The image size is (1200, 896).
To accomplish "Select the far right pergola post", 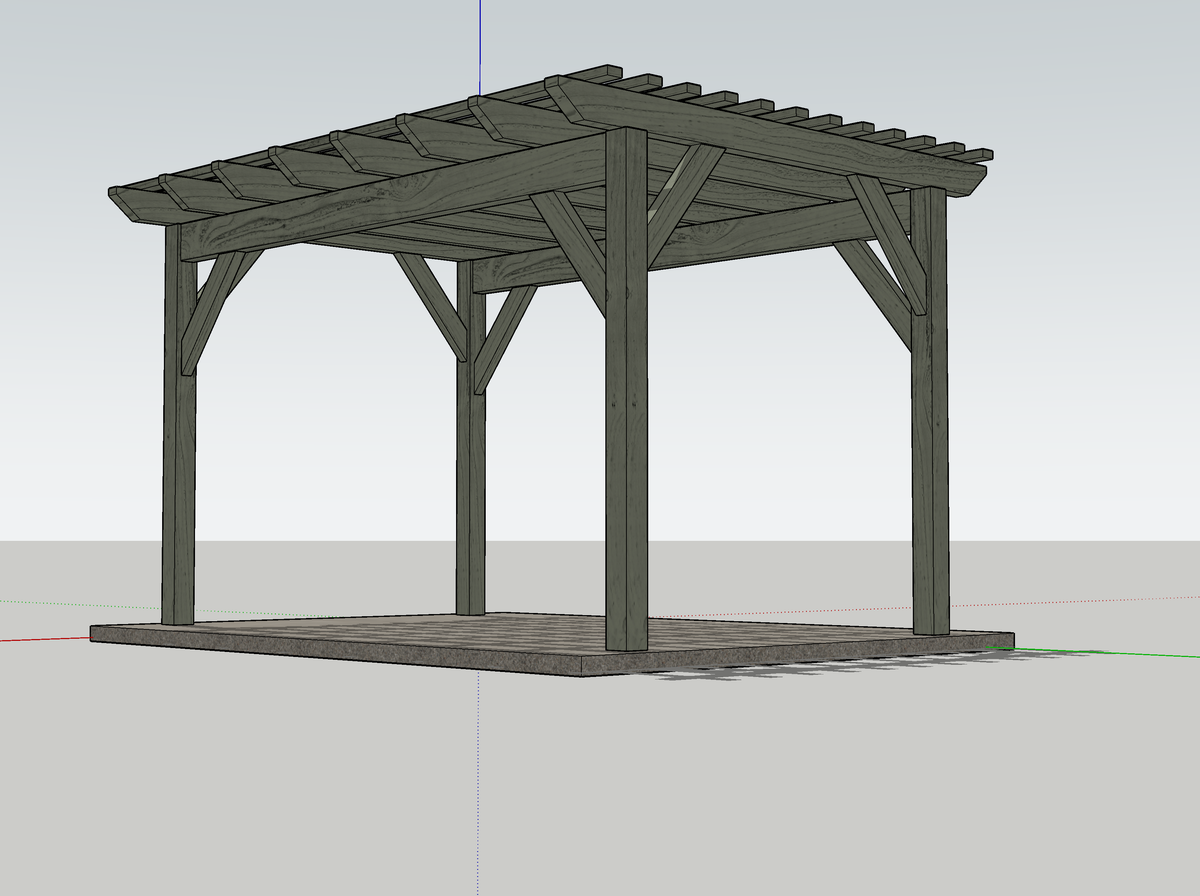I will pyautogui.click(x=929, y=410).
